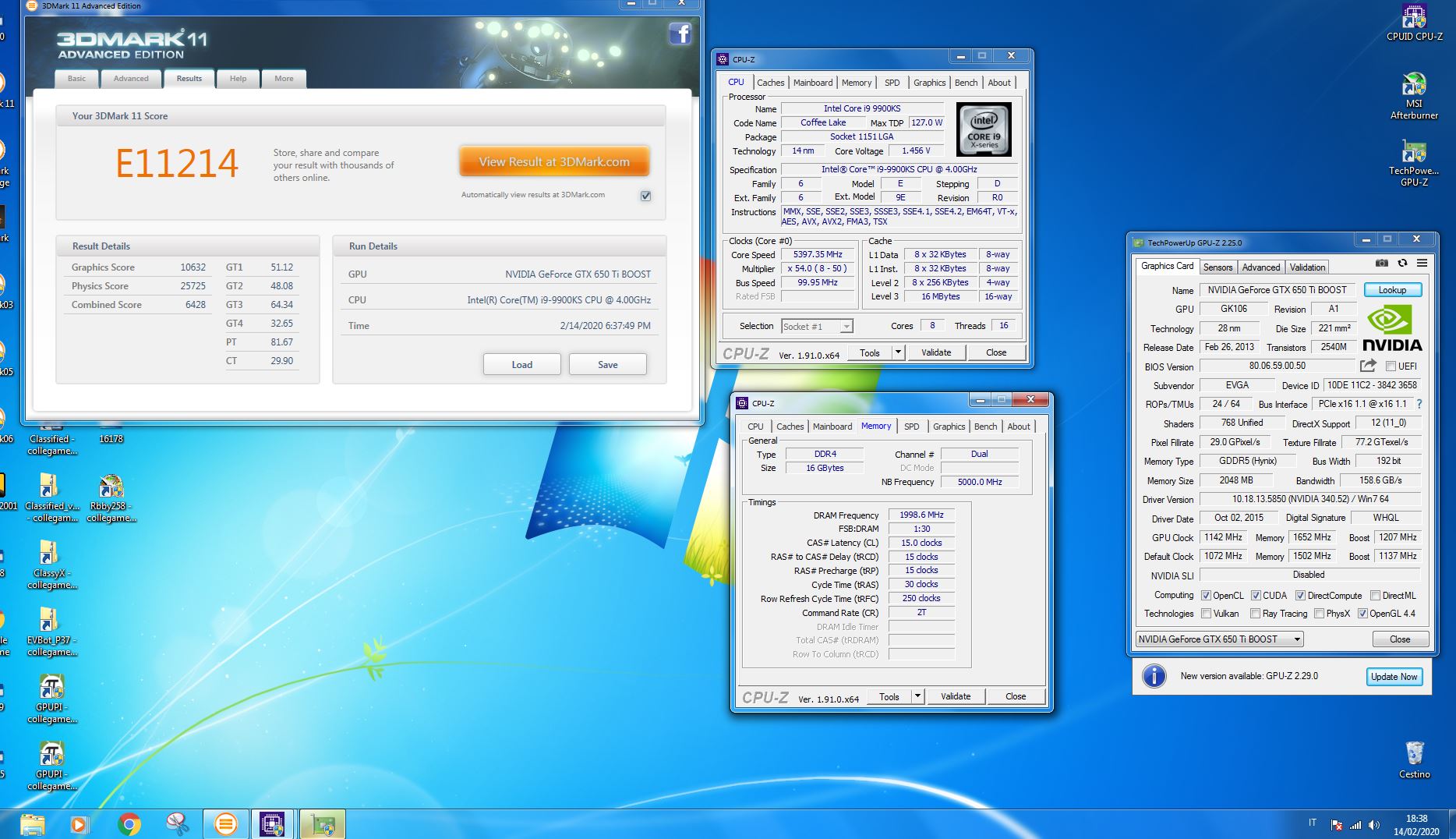Open the EVBot_P37 collegamento desktop shortcut
The image size is (1456, 839).
click(51, 632)
